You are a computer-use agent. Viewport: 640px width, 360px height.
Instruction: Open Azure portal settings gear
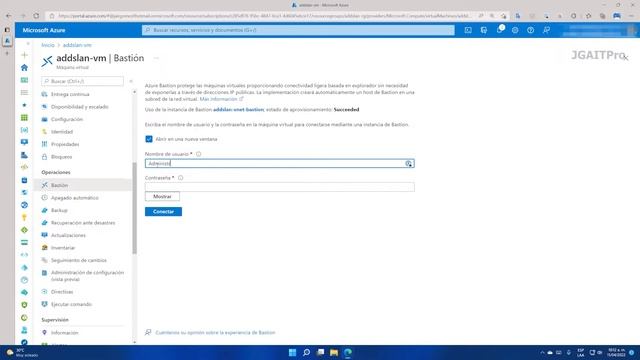tap(515, 30)
